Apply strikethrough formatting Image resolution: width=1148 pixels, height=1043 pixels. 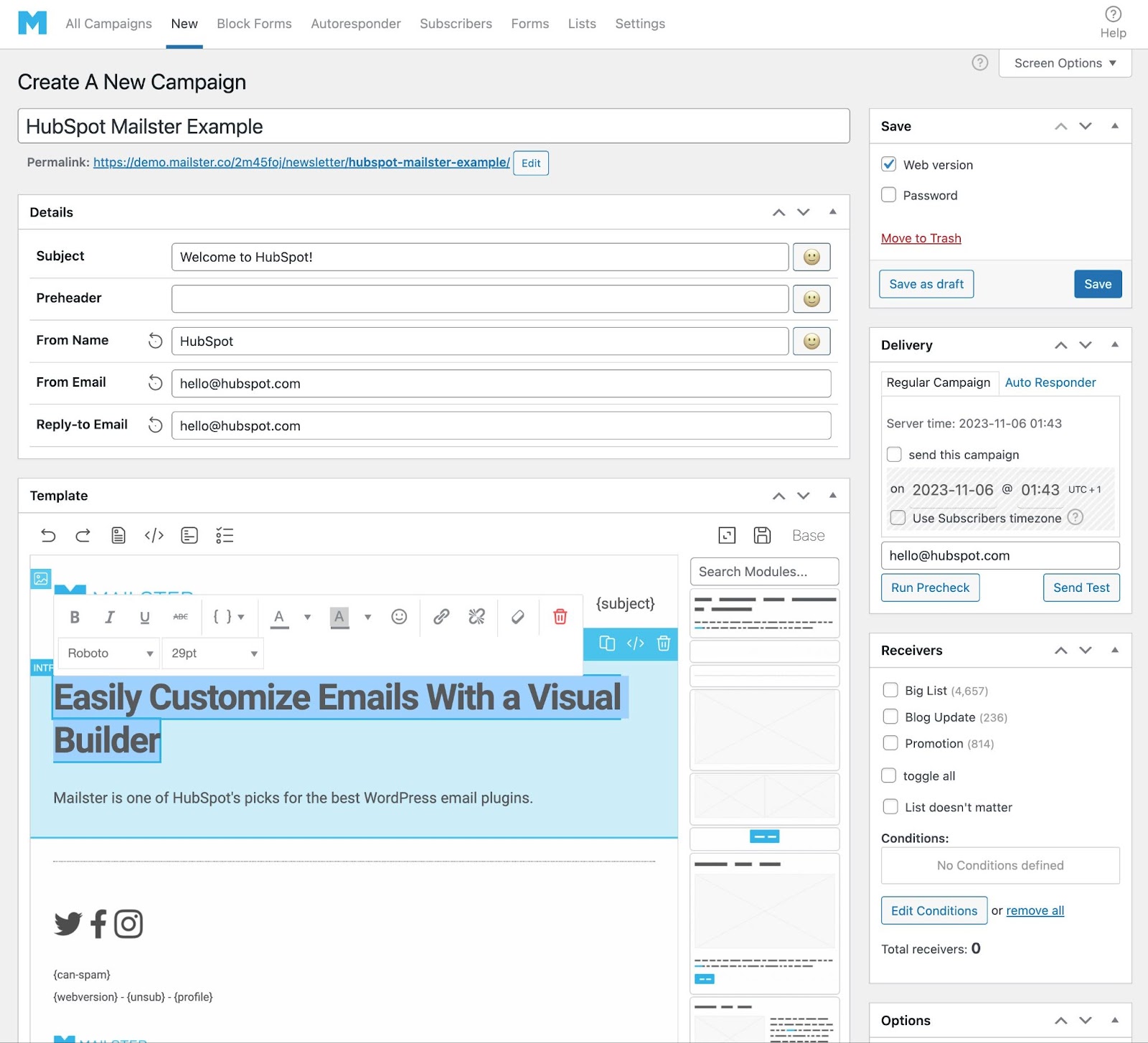[x=180, y=617]
